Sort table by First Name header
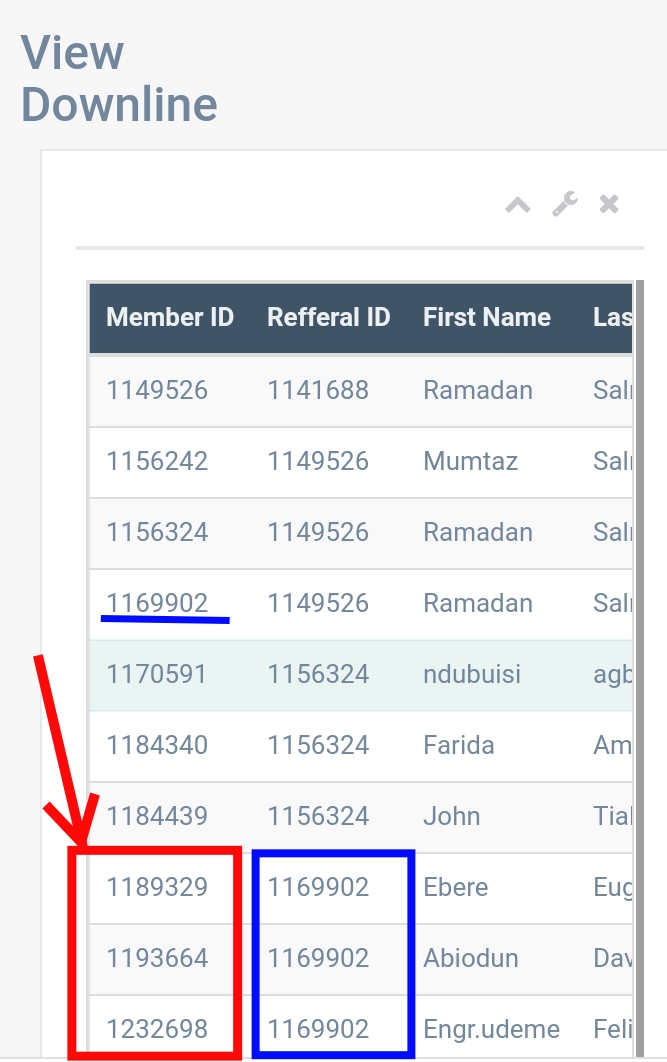This screenshot has width=667, height=1062. (487, 318)
